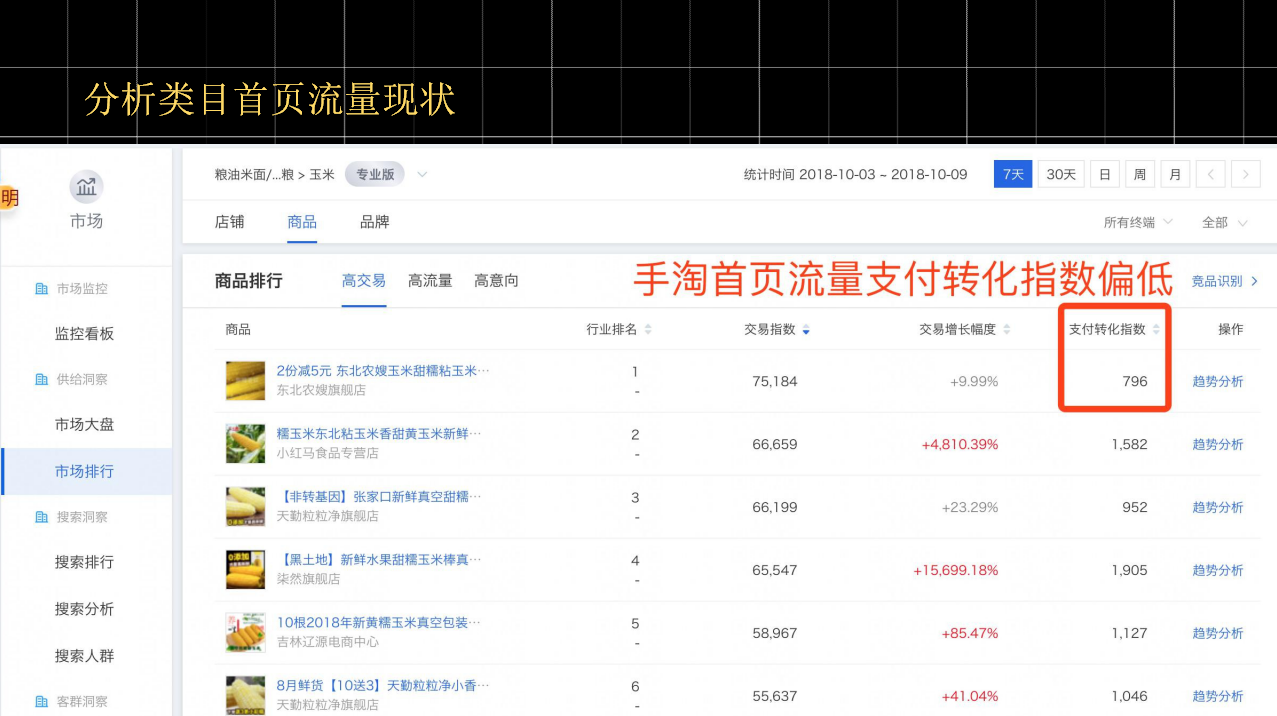Click 趋势分析 for the 小红马食品专营店 product
This screenshot has height=716, width=1277.
pyautogui.click(x=1217, y=444)
